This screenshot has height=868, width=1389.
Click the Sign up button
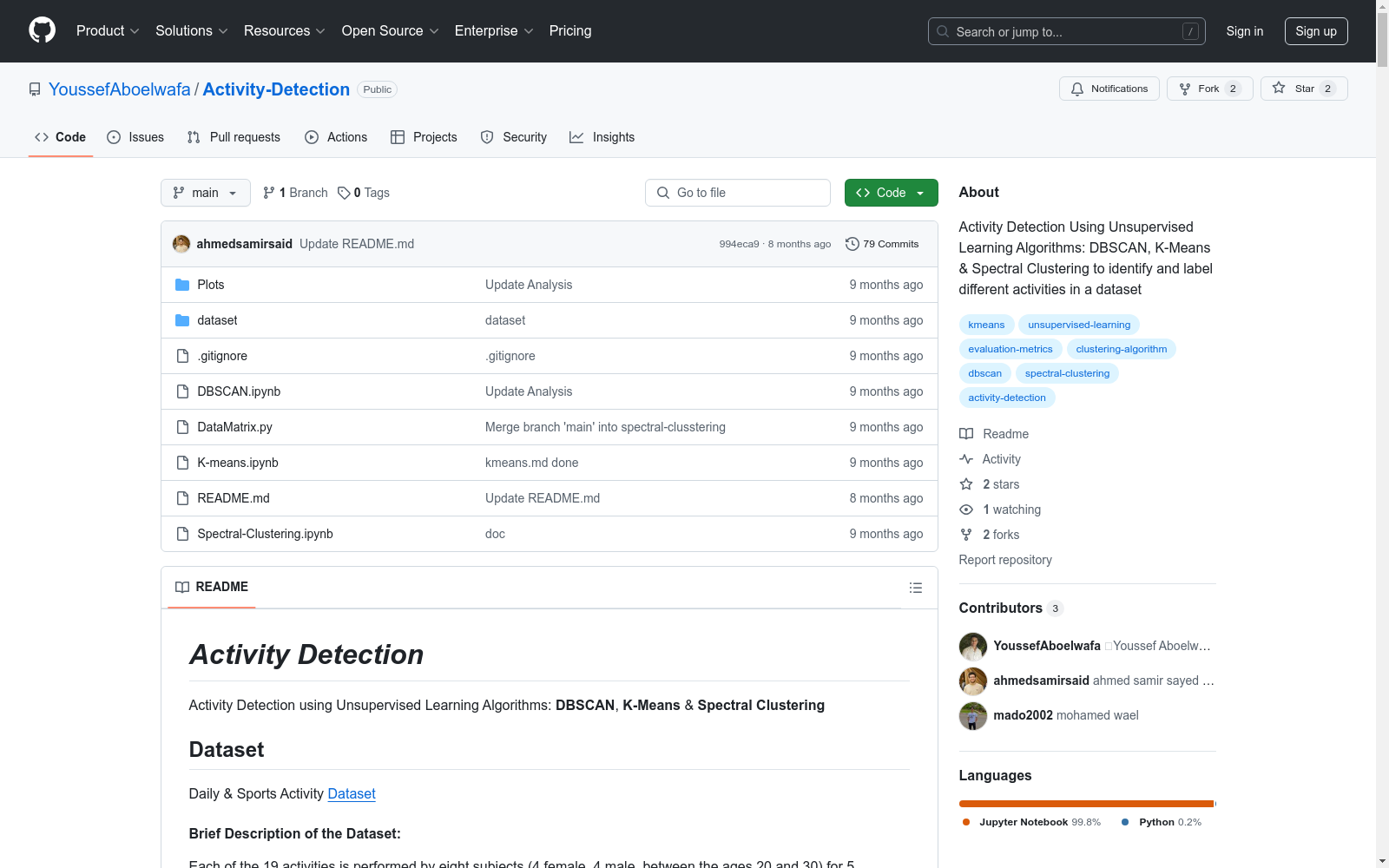[1316, 31]
